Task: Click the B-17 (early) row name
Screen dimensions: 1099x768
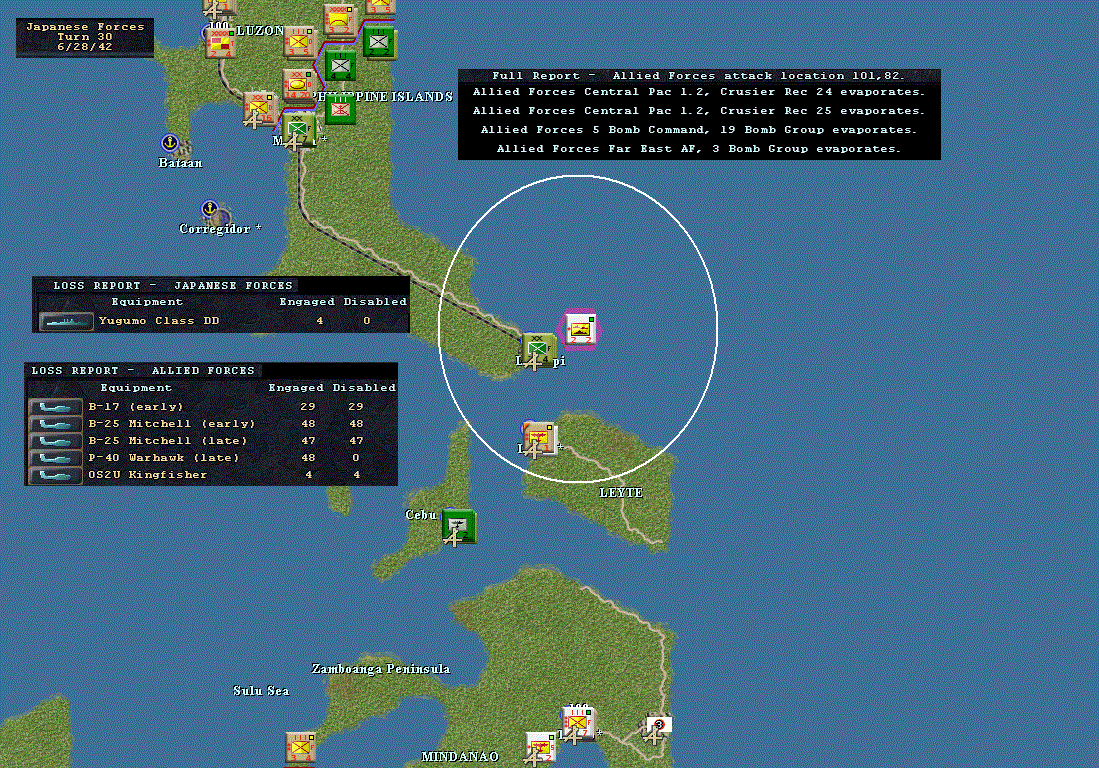Action: [x=135, y=406]
